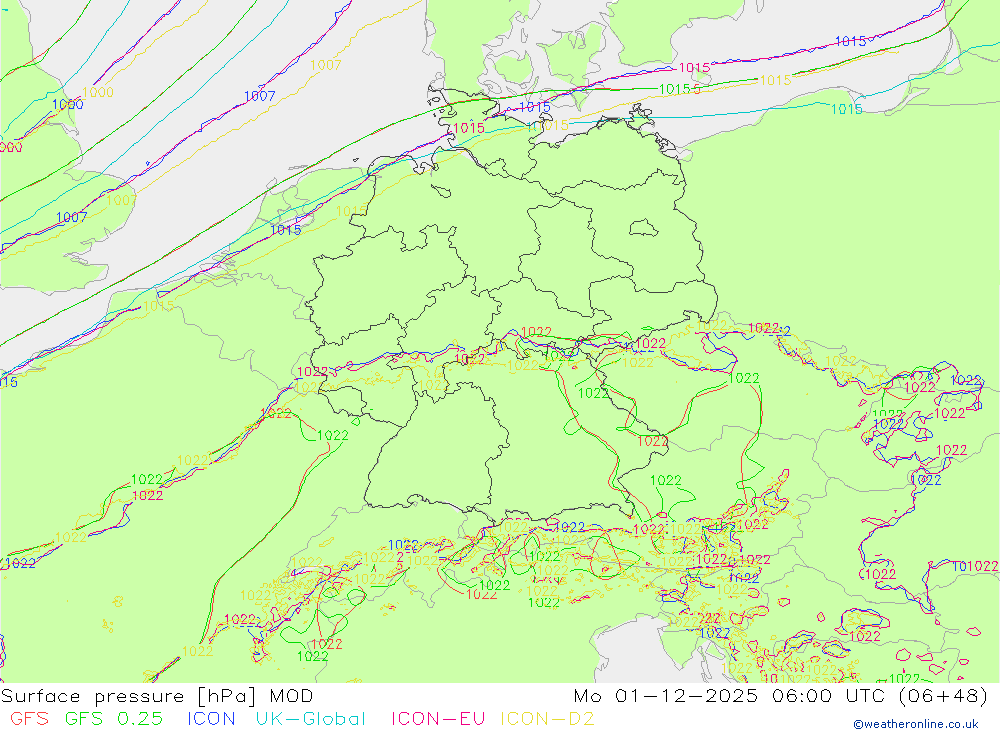1000x733 pixels.
Task: Click the blue 1015 label over the Netherlands
Action: click(x=286, y=230)
